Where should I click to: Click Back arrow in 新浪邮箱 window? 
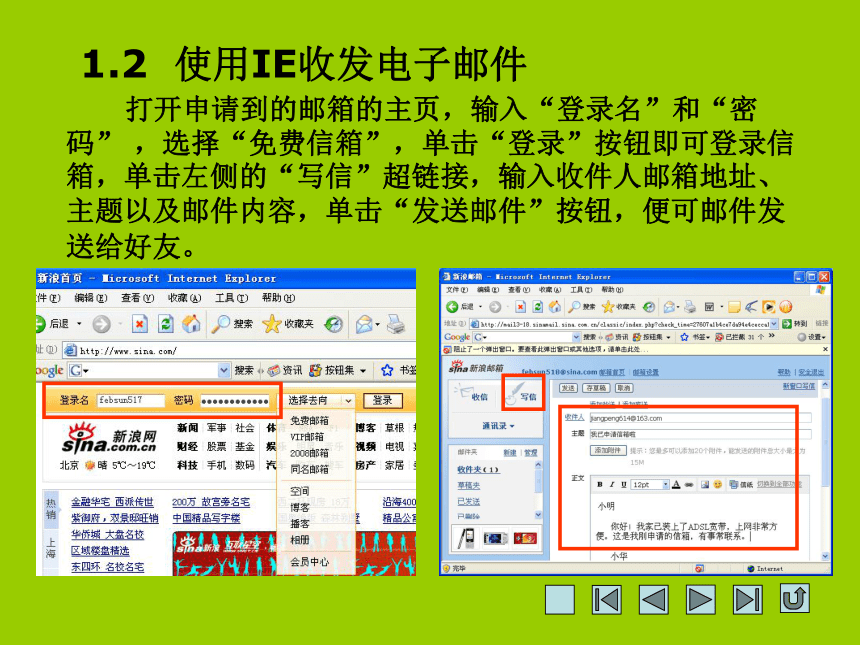point(451,307)
